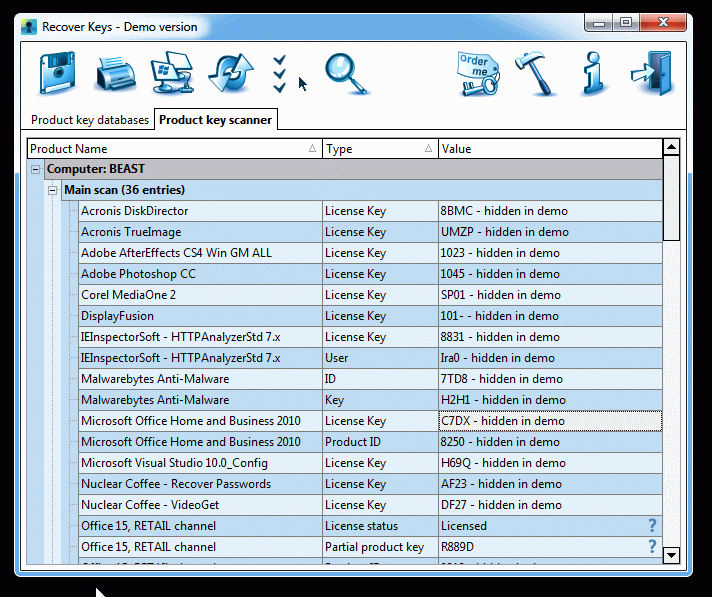712x597 pixels.
Task: Sort by Type column header
Action: 380,149
